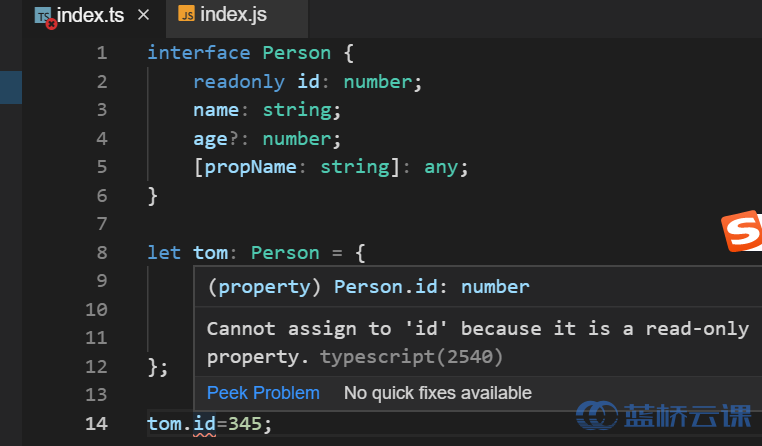
Task: Click the TypeScript file icon on index.ts tab
Action: 43,15
